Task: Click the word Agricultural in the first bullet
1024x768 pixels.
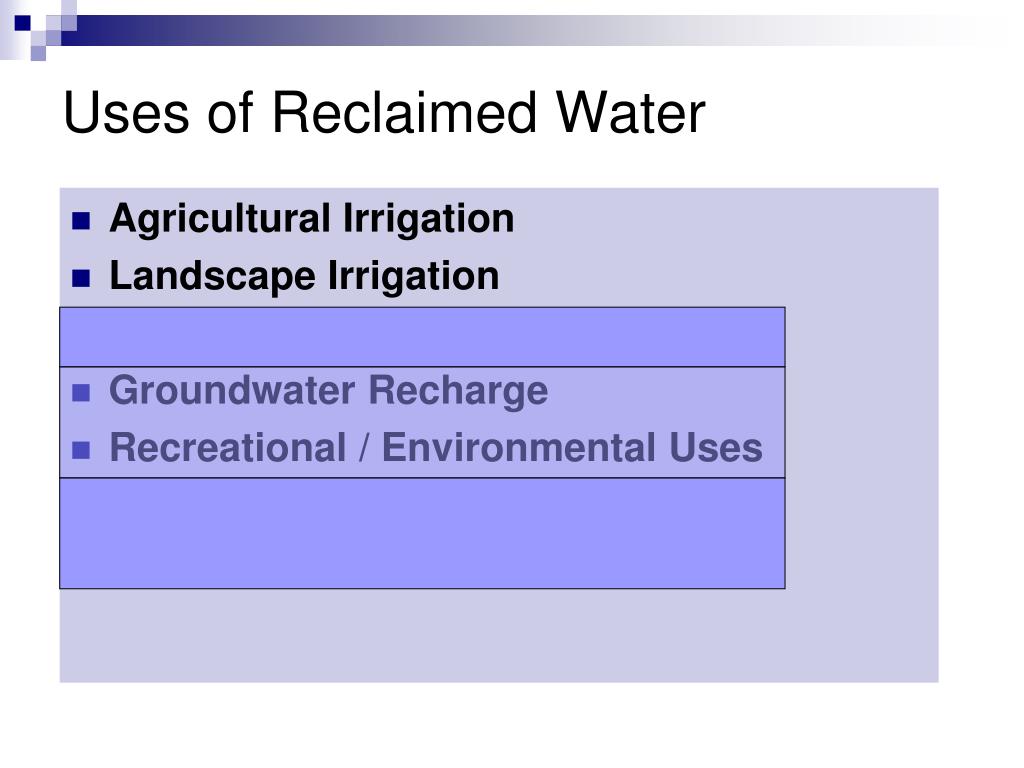Action: coord(220,219)
